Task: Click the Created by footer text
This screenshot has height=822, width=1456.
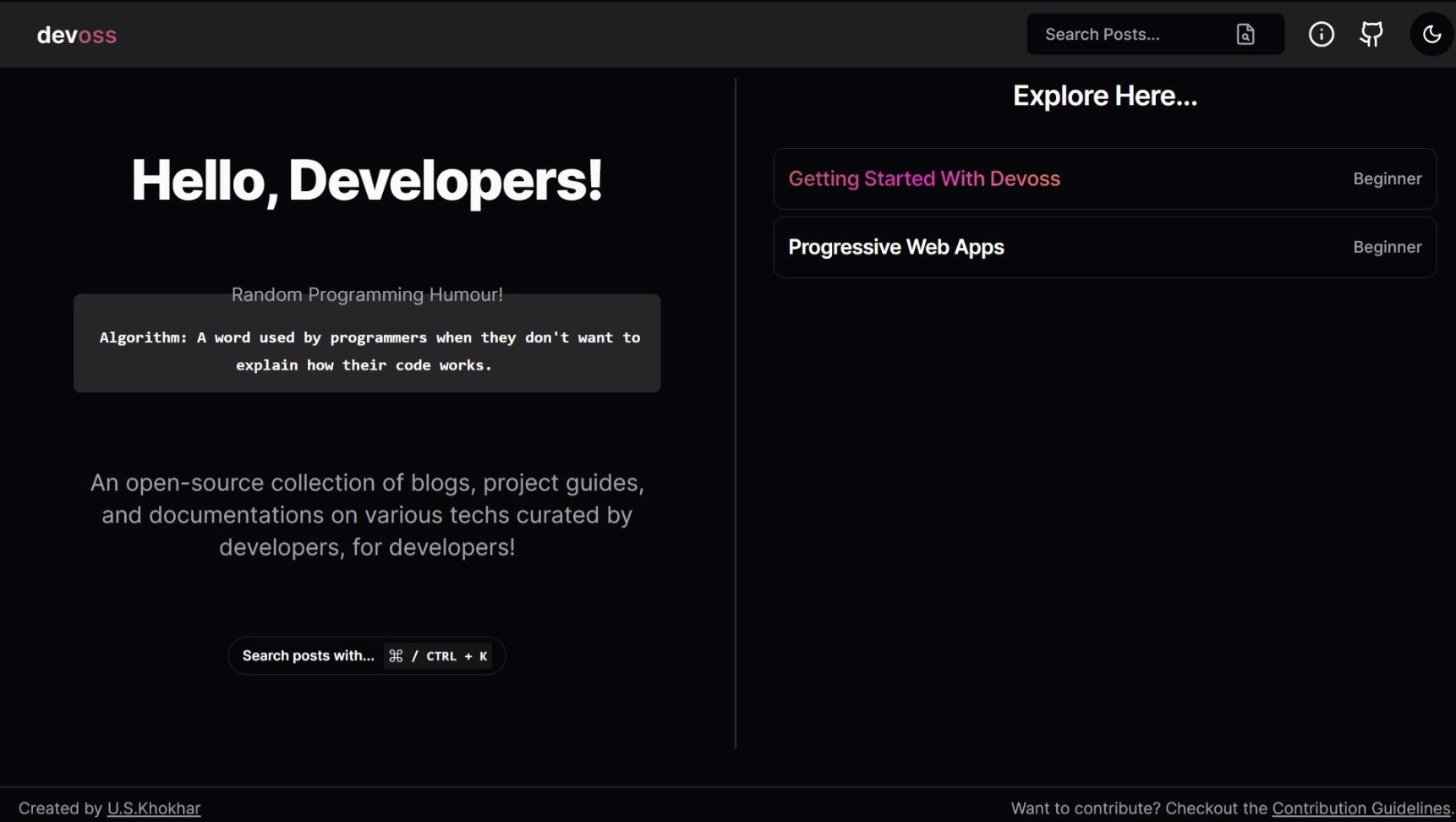Action: [61, 808]
